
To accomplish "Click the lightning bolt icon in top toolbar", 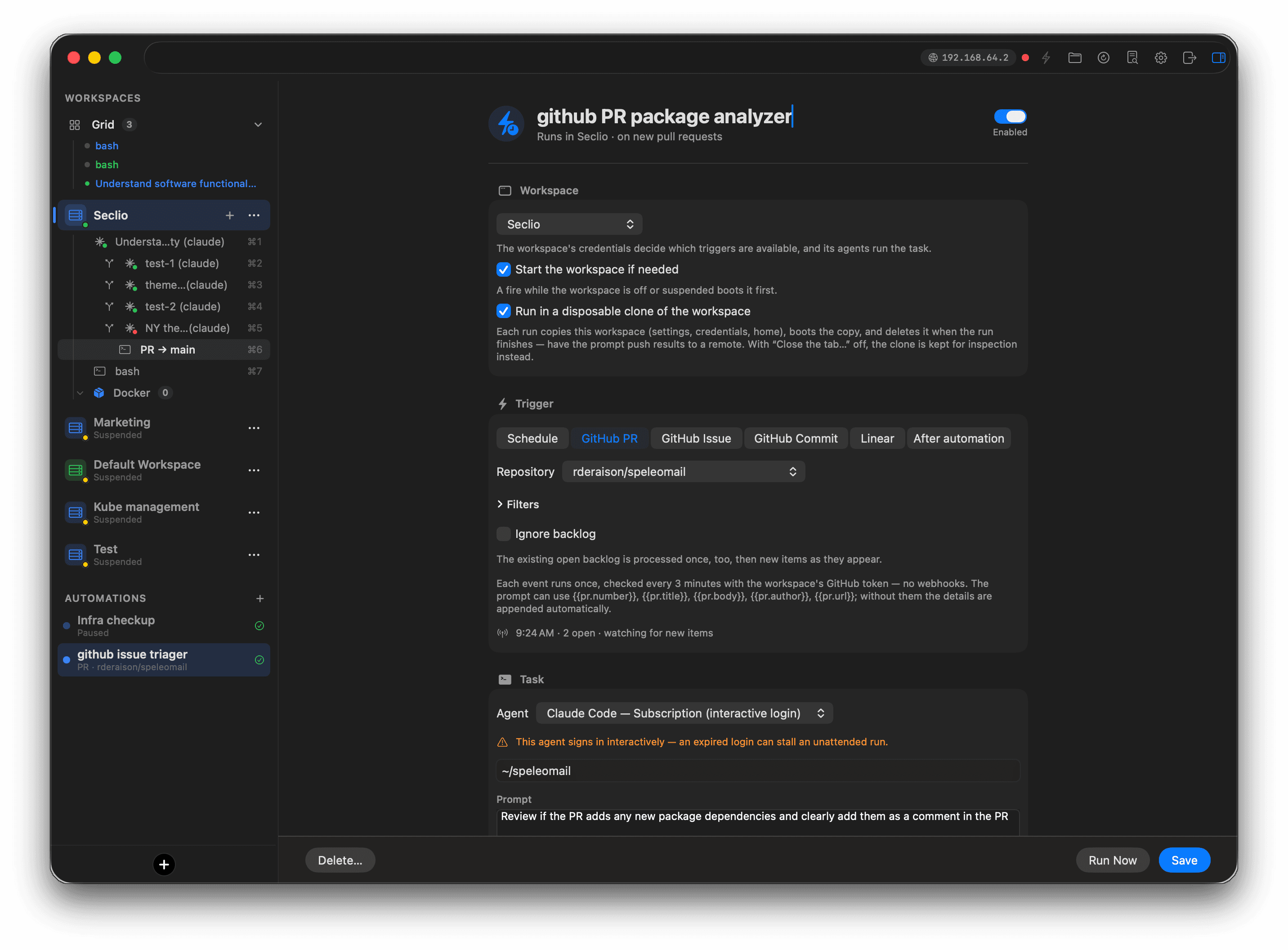I will click(1046, 58).
